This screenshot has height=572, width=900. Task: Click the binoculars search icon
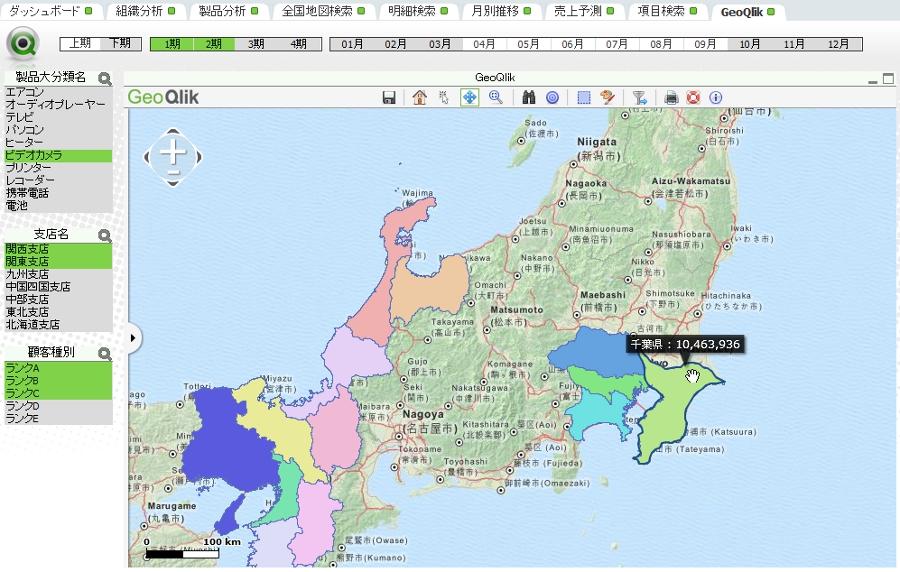[530, 97]
